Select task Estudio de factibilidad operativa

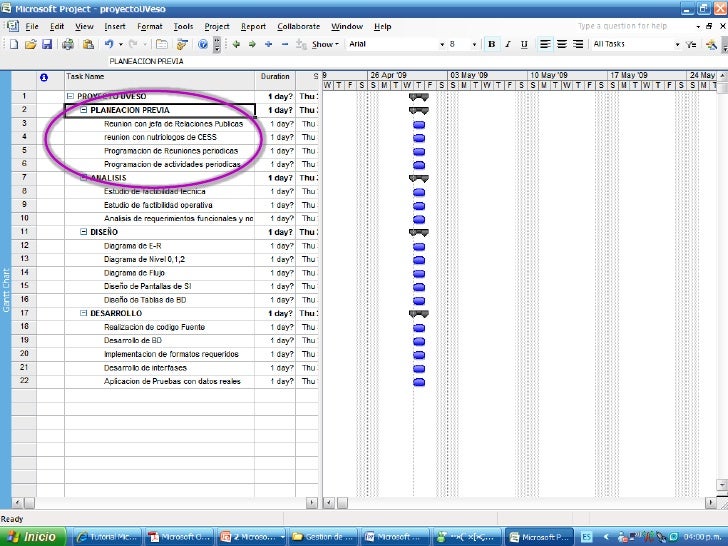point(158,205)
